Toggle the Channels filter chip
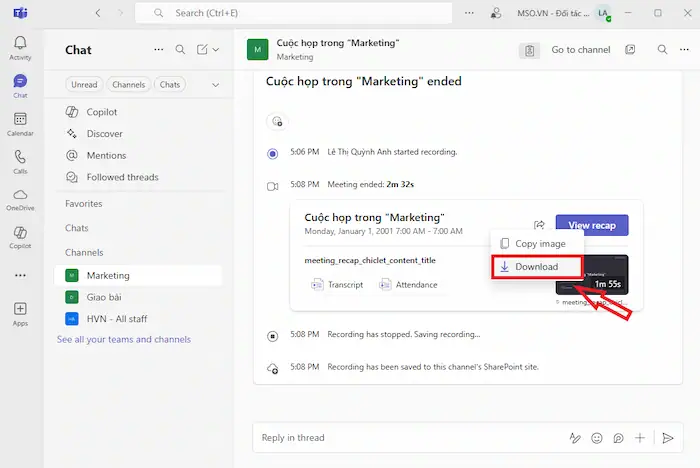 tap(128, 85)
